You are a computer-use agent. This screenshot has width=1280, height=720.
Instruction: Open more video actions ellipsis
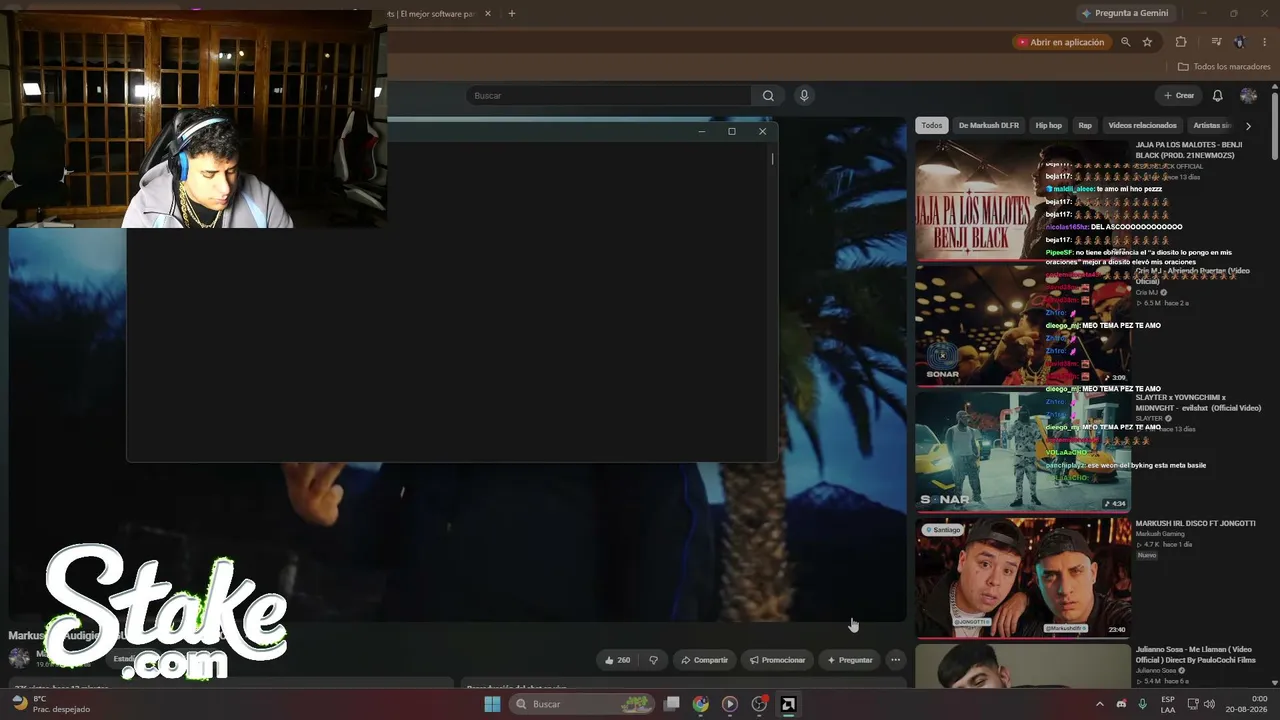pyautogui.click(x=895, y=660)
